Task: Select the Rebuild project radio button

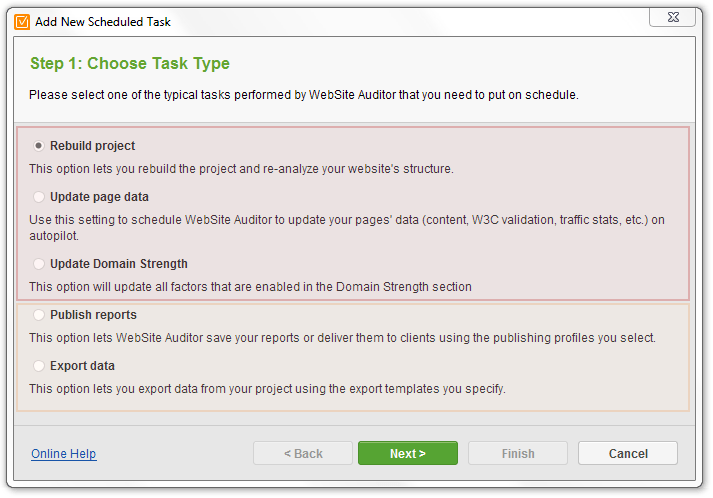Action: [39, 146]
